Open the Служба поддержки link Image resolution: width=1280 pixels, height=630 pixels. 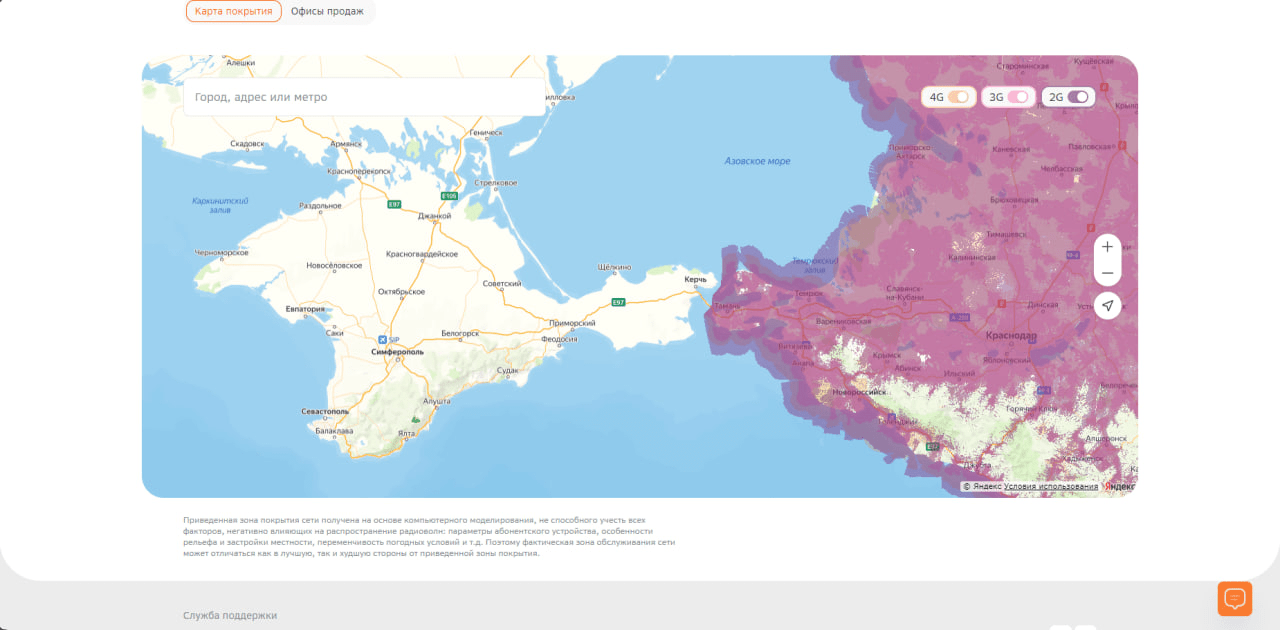click(x=230, y=615)
